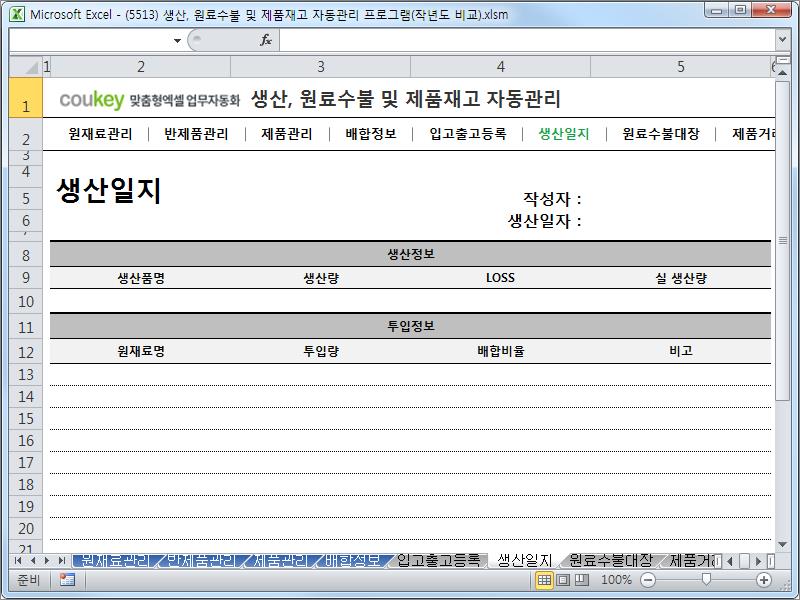
Task: Switch to 입고출고등록 sheet tab
Action: [x=439, y=560]
